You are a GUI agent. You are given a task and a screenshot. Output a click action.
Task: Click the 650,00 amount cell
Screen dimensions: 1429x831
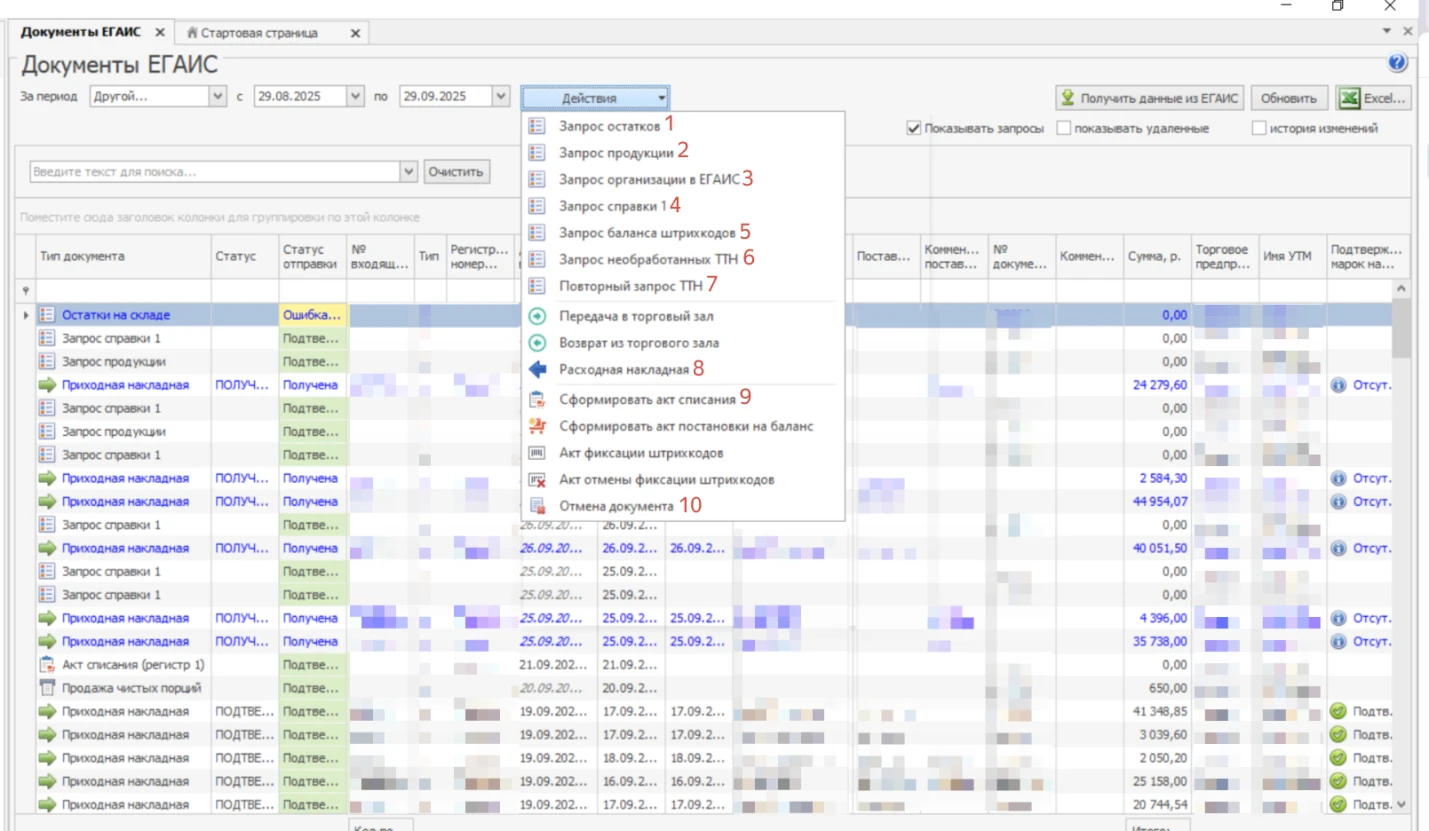pos(1156,688)
